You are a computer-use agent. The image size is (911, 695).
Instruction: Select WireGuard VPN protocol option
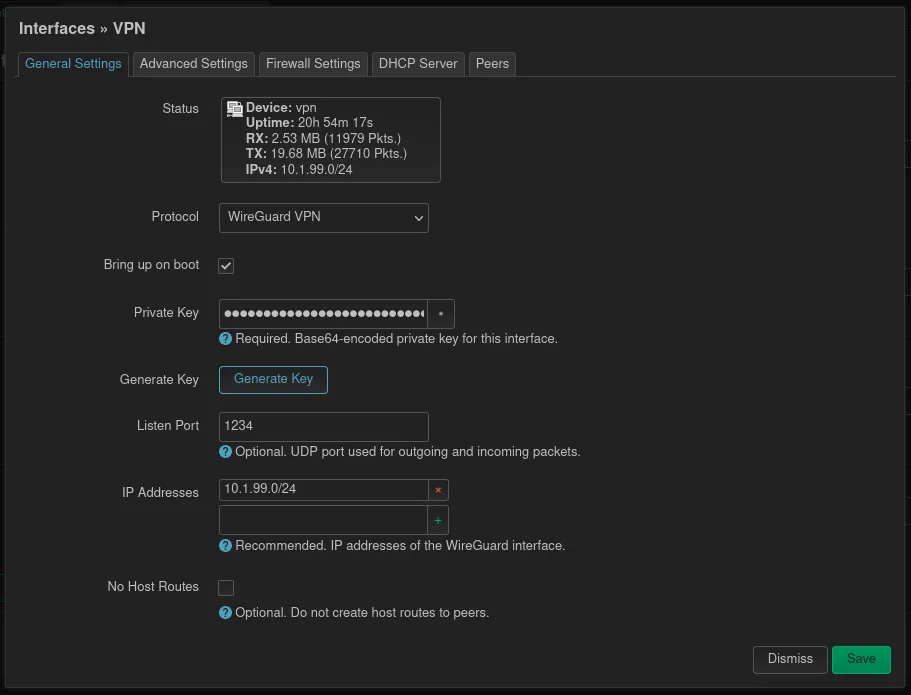pos(324,217)
